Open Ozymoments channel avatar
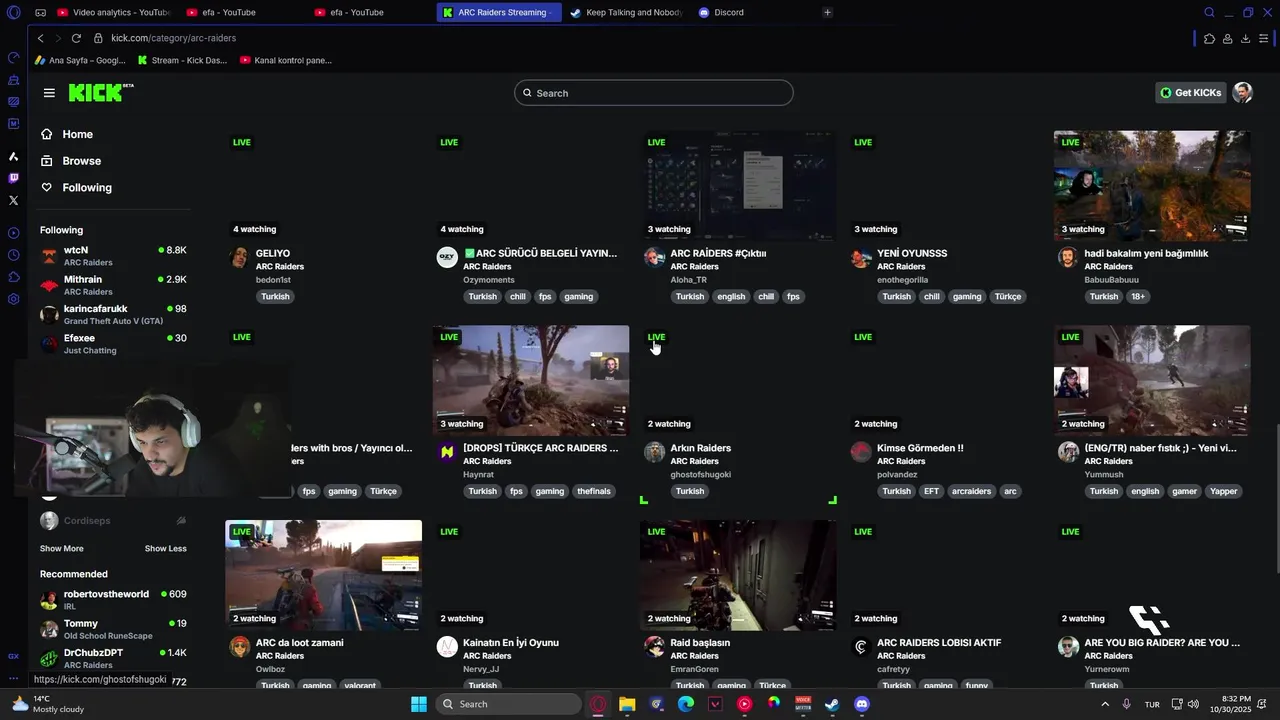The width and height of the screenshot is (1280, 720). tap(447, 258)
